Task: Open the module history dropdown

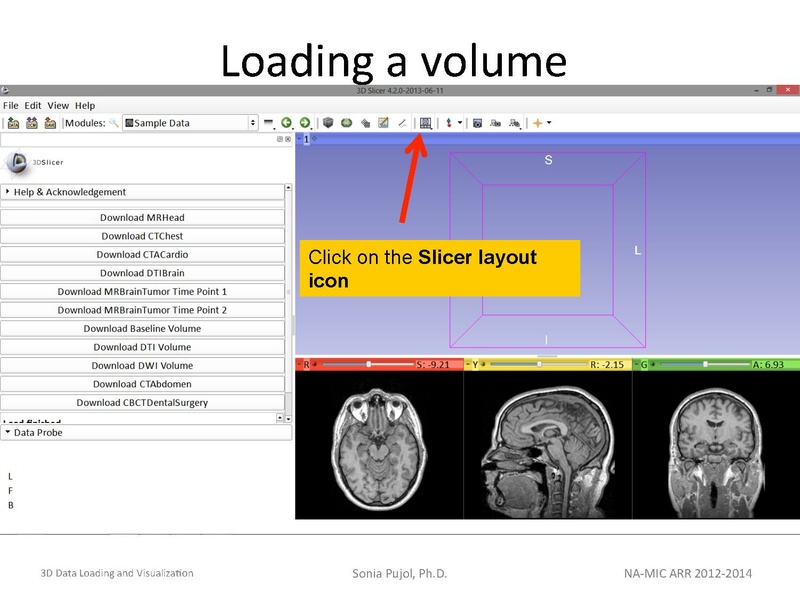Action: (x=269, y=123)
